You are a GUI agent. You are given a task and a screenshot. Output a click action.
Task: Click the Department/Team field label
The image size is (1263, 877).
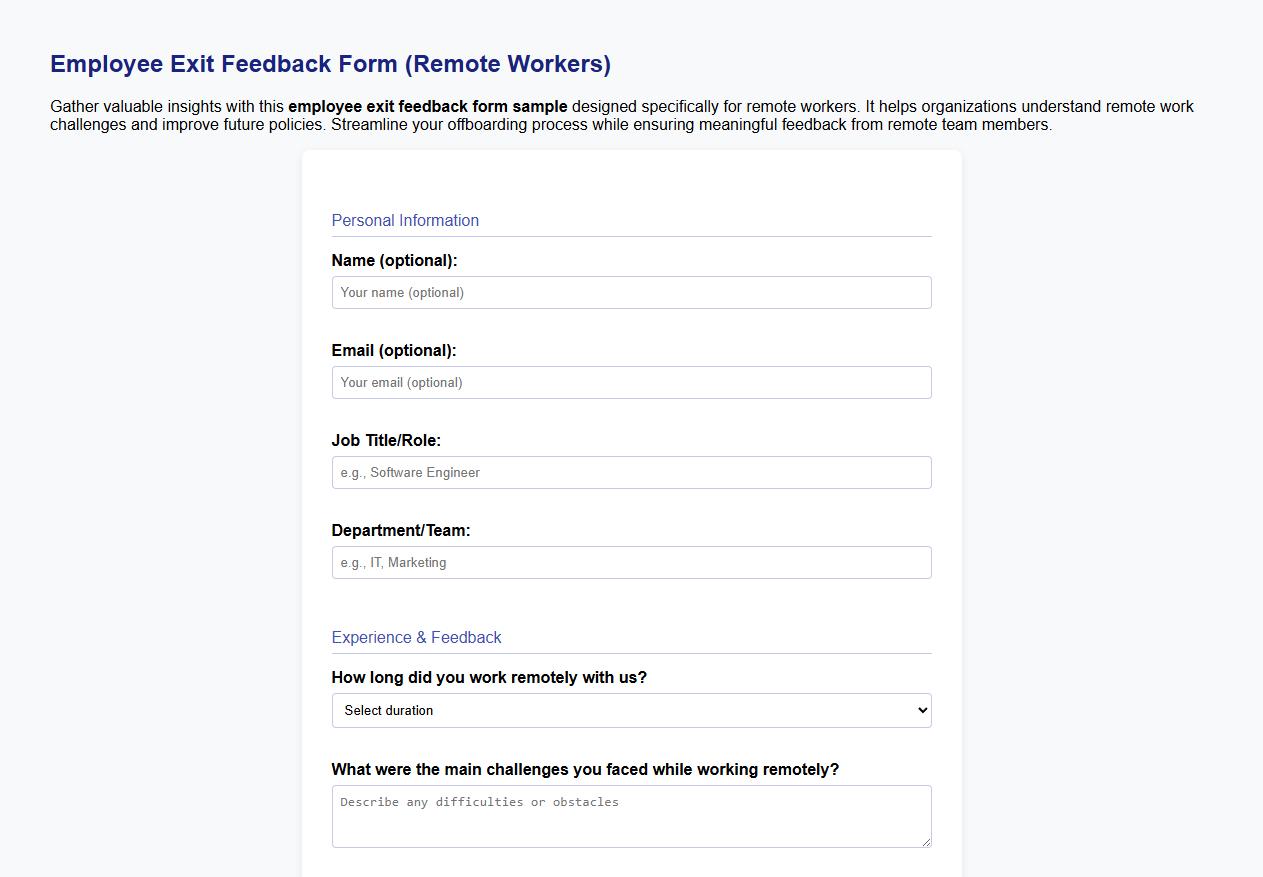coord(401,530)
